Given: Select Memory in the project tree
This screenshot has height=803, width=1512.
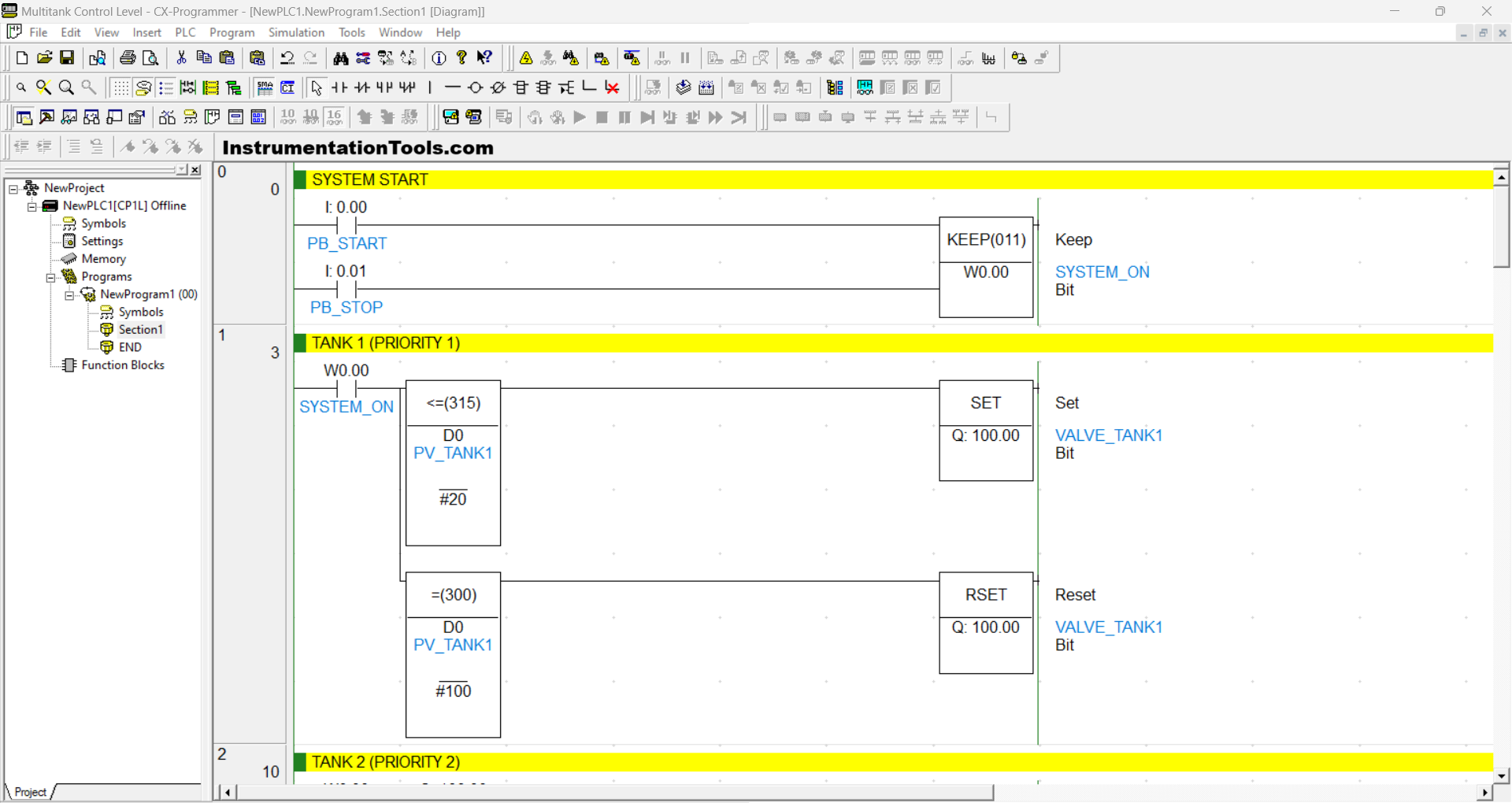Looking at the screenshot, I should [x=103, y=259].
